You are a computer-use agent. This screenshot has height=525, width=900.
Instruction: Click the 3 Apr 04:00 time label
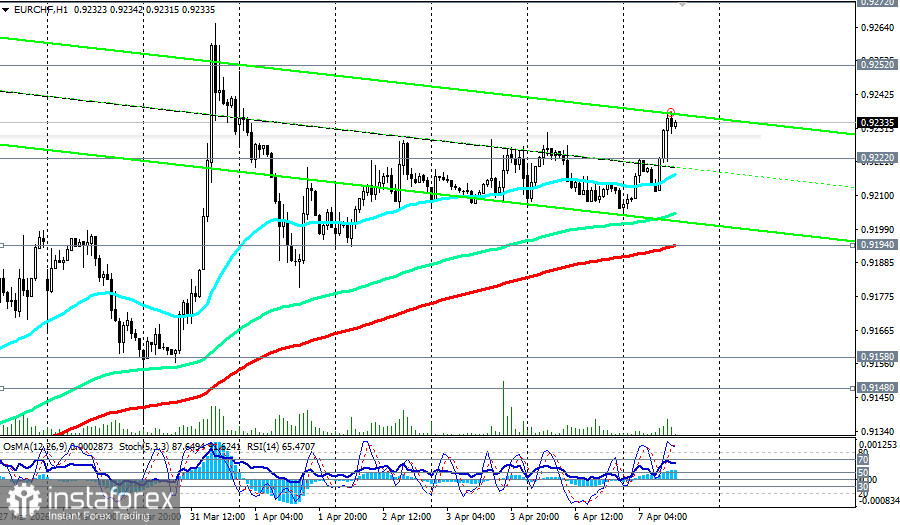click(x=471, y=516)
